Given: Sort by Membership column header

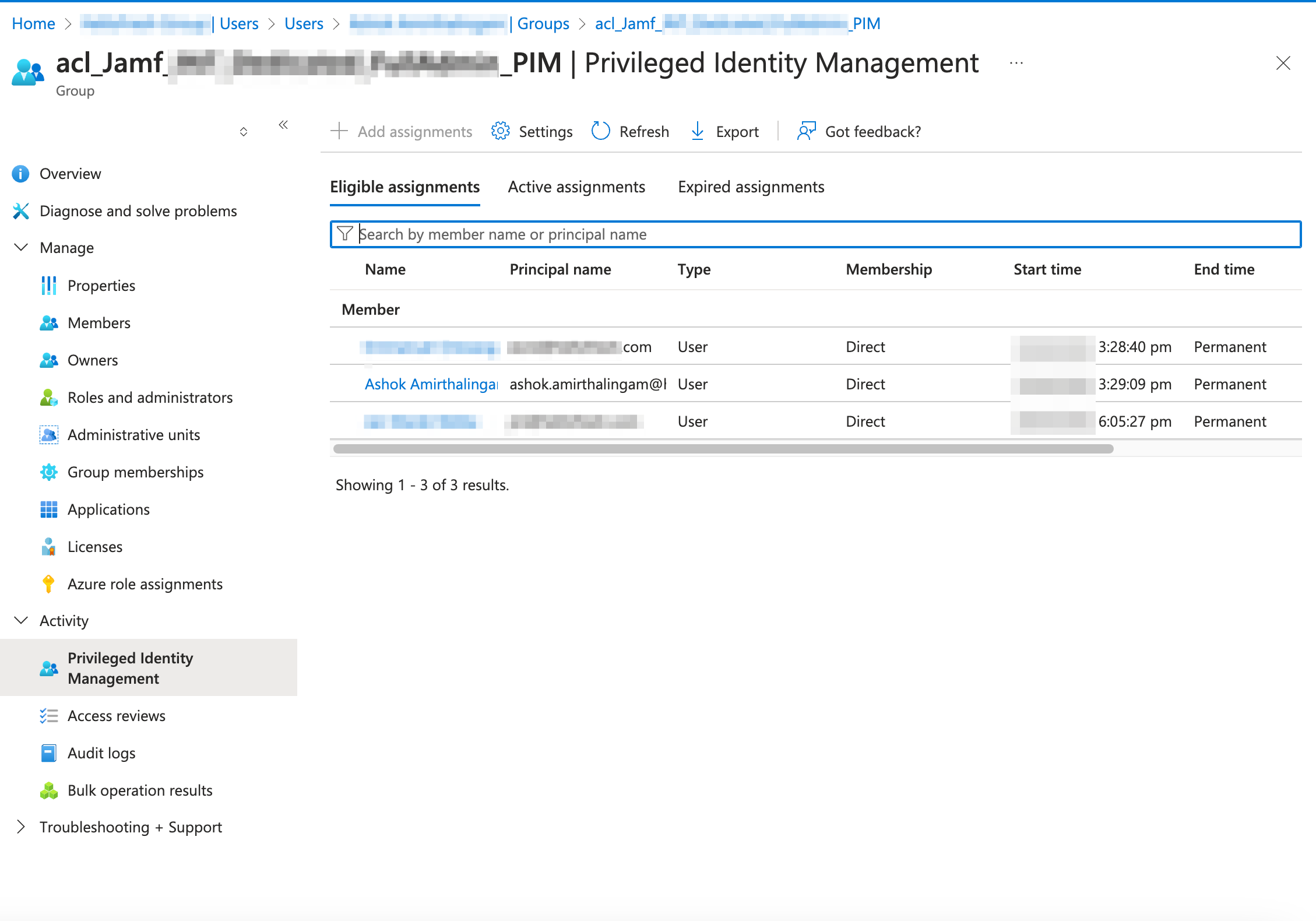Looking at the screenshot, I should [x=889, y=269].
